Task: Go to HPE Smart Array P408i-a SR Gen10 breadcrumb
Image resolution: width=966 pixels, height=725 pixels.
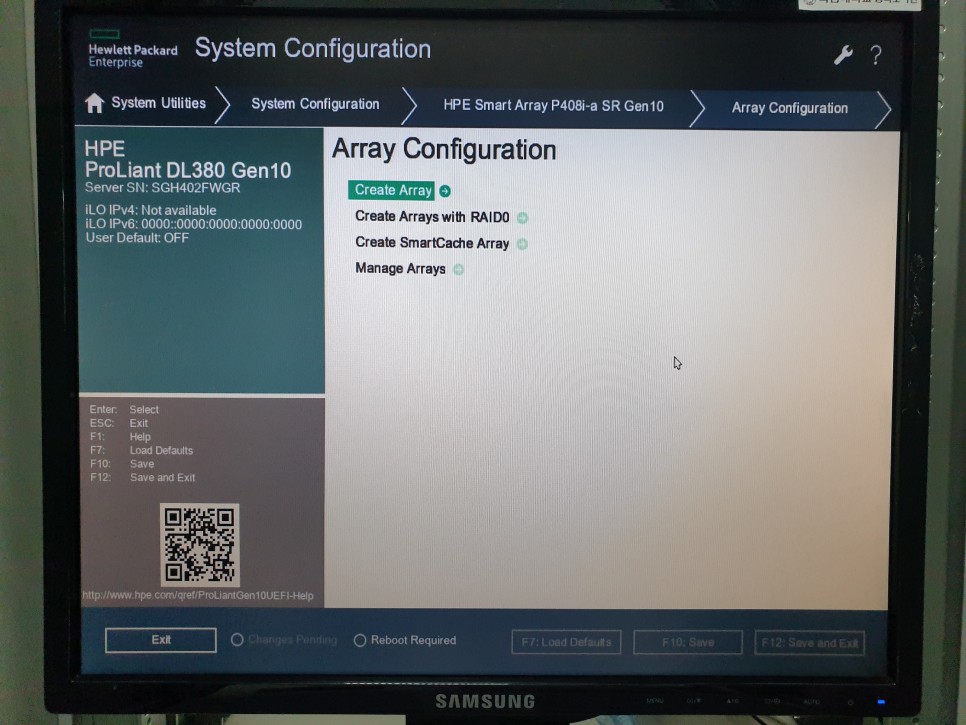Action: [553, 106]
